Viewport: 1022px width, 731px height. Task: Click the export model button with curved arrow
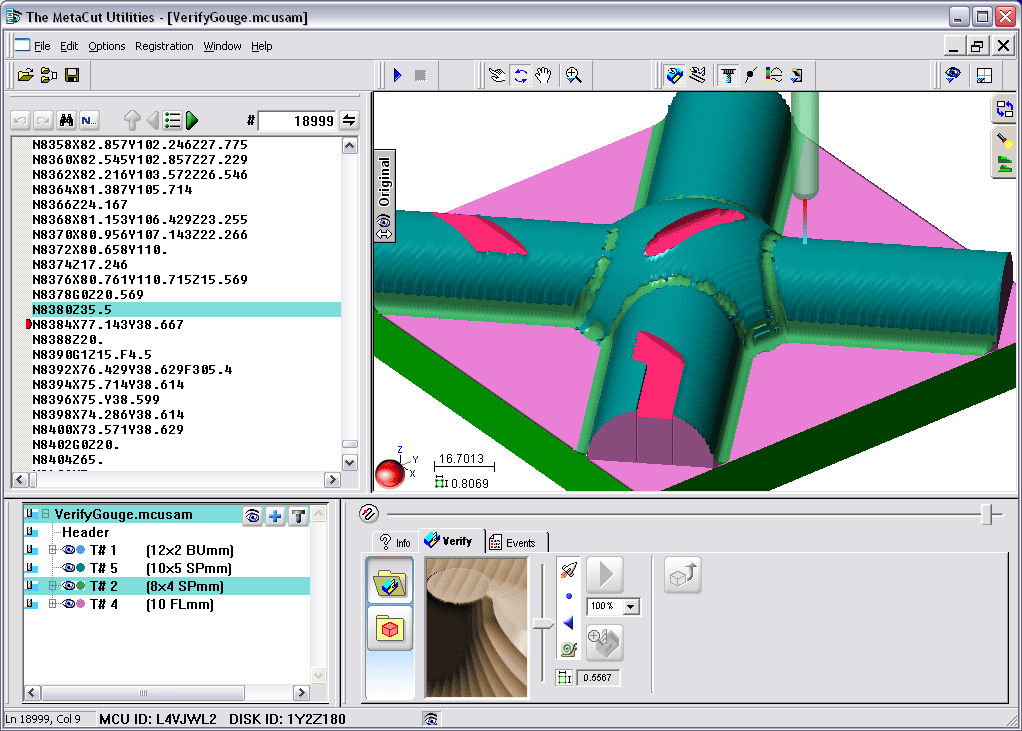coord(683,575)
